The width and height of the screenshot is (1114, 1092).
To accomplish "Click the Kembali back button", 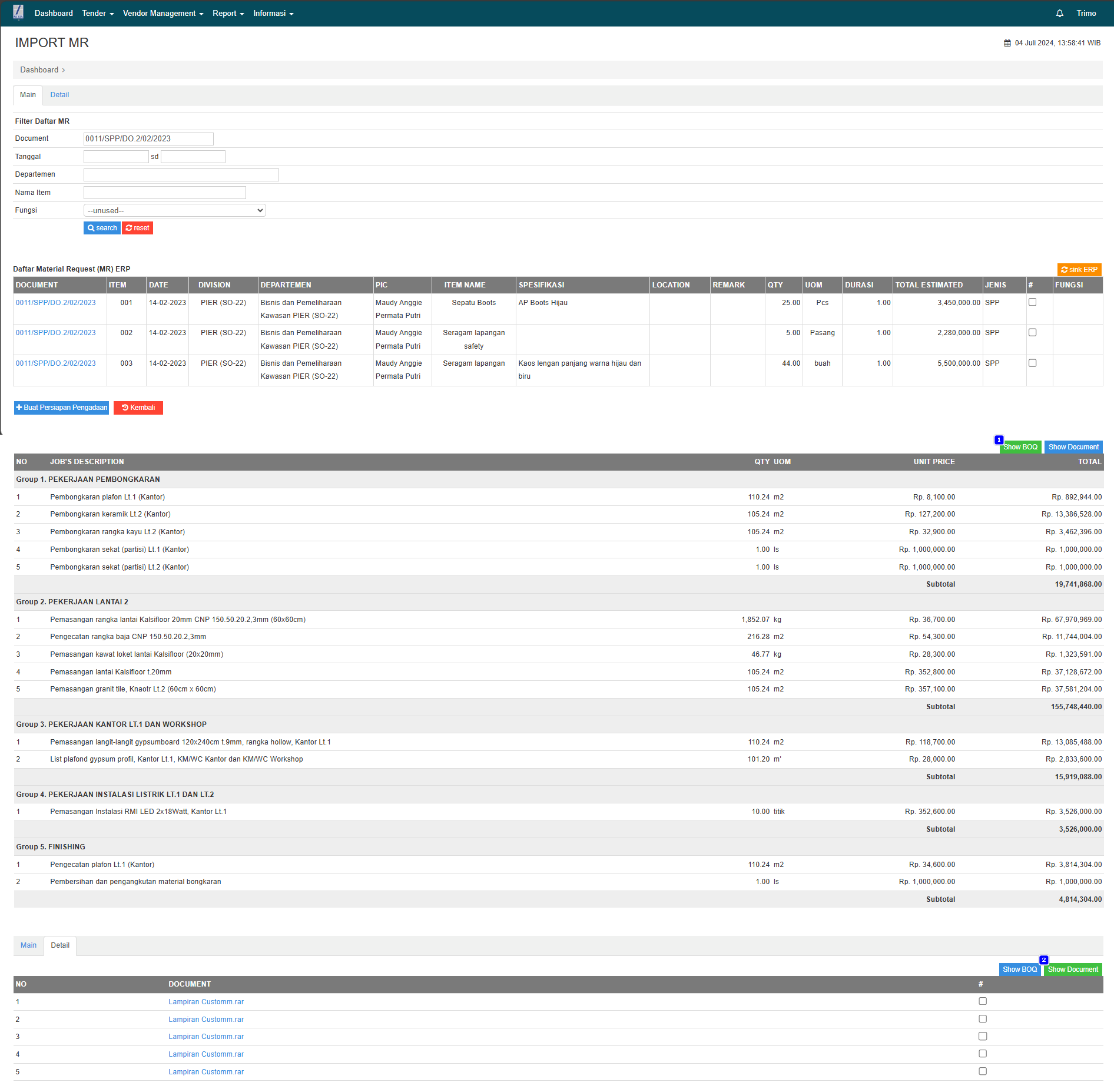I will coord(138,408).
